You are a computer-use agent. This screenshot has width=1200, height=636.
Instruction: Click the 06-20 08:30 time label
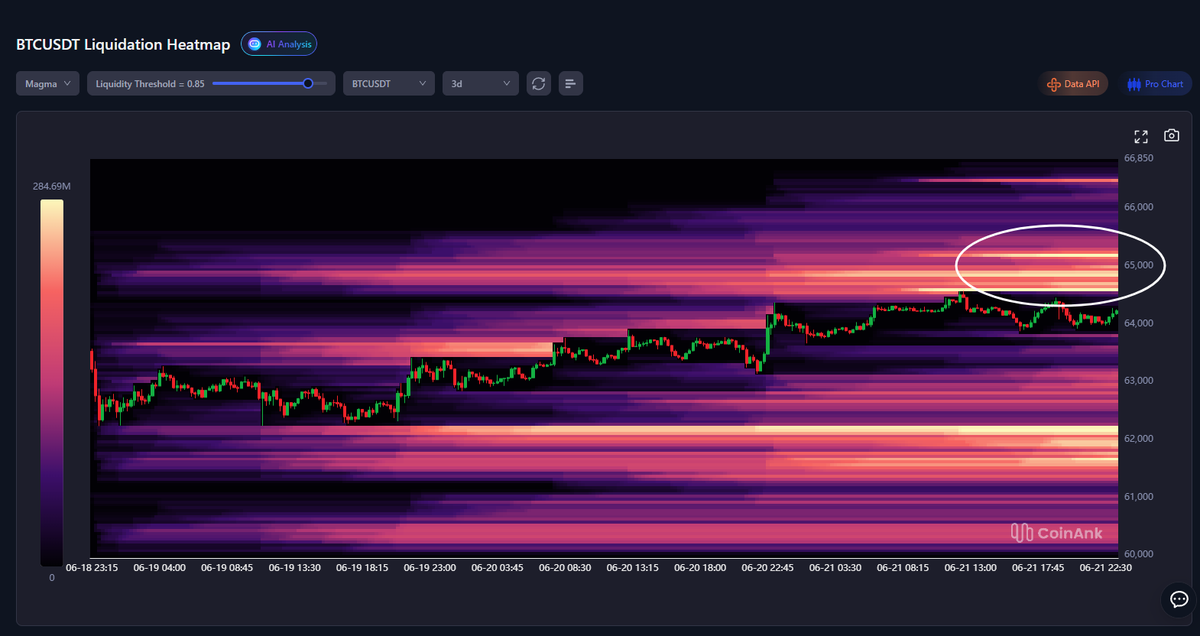565,567
